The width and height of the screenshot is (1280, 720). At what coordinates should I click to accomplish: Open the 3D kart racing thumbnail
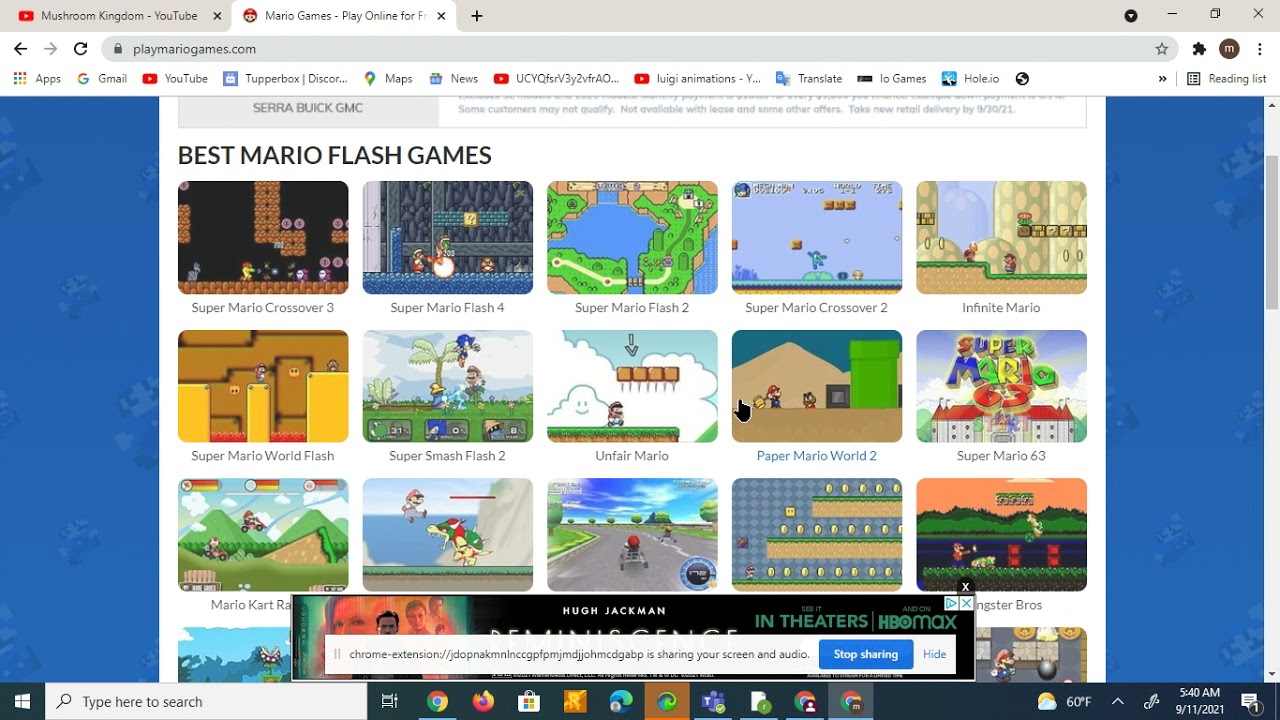[x=632, y=535]
